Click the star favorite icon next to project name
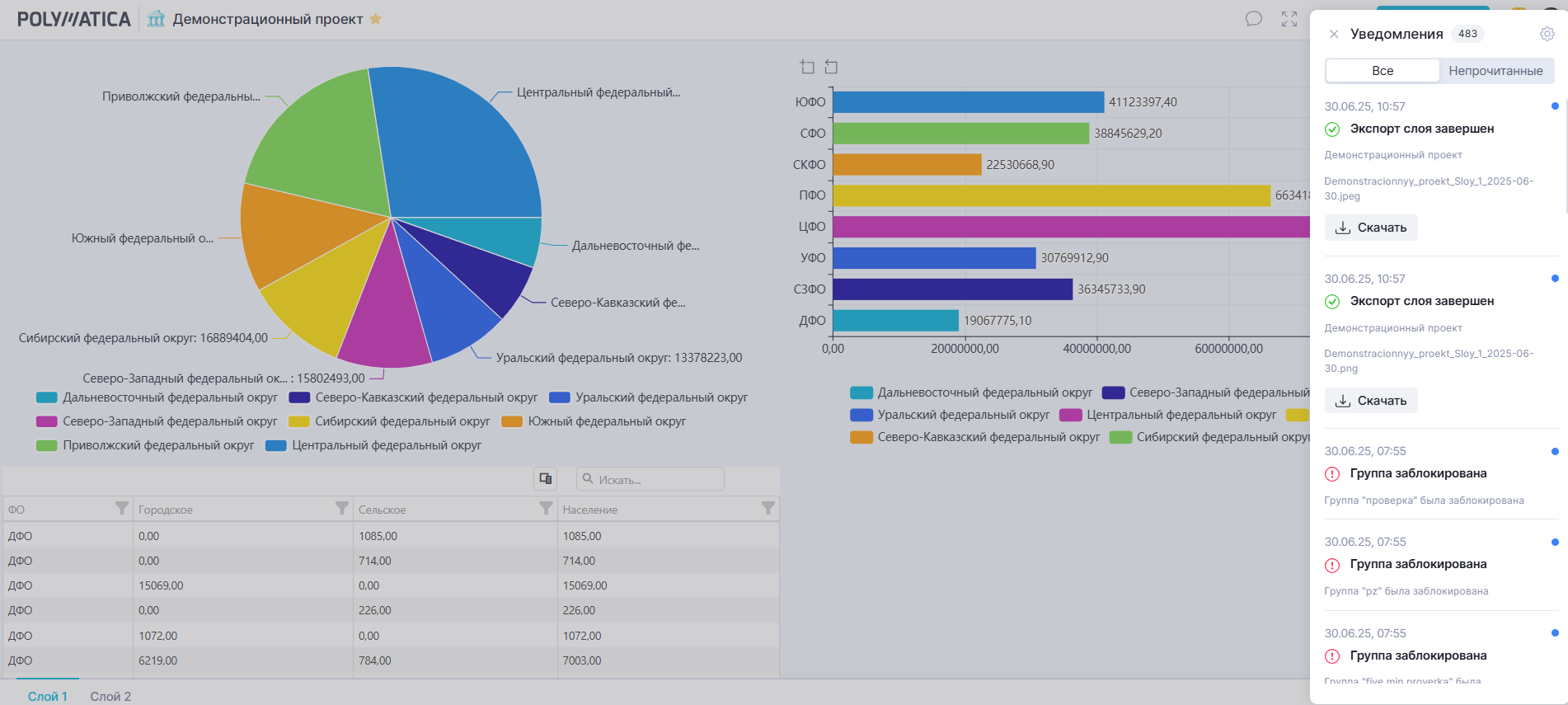This screenshot has width=1568, height=705. tap(376, 19)
